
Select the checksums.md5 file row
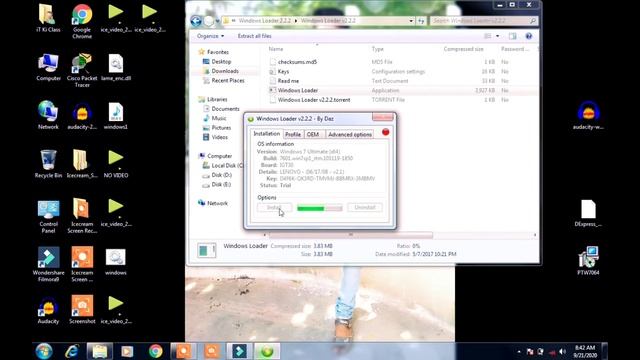pyautogui.click(x=402, y=62)
